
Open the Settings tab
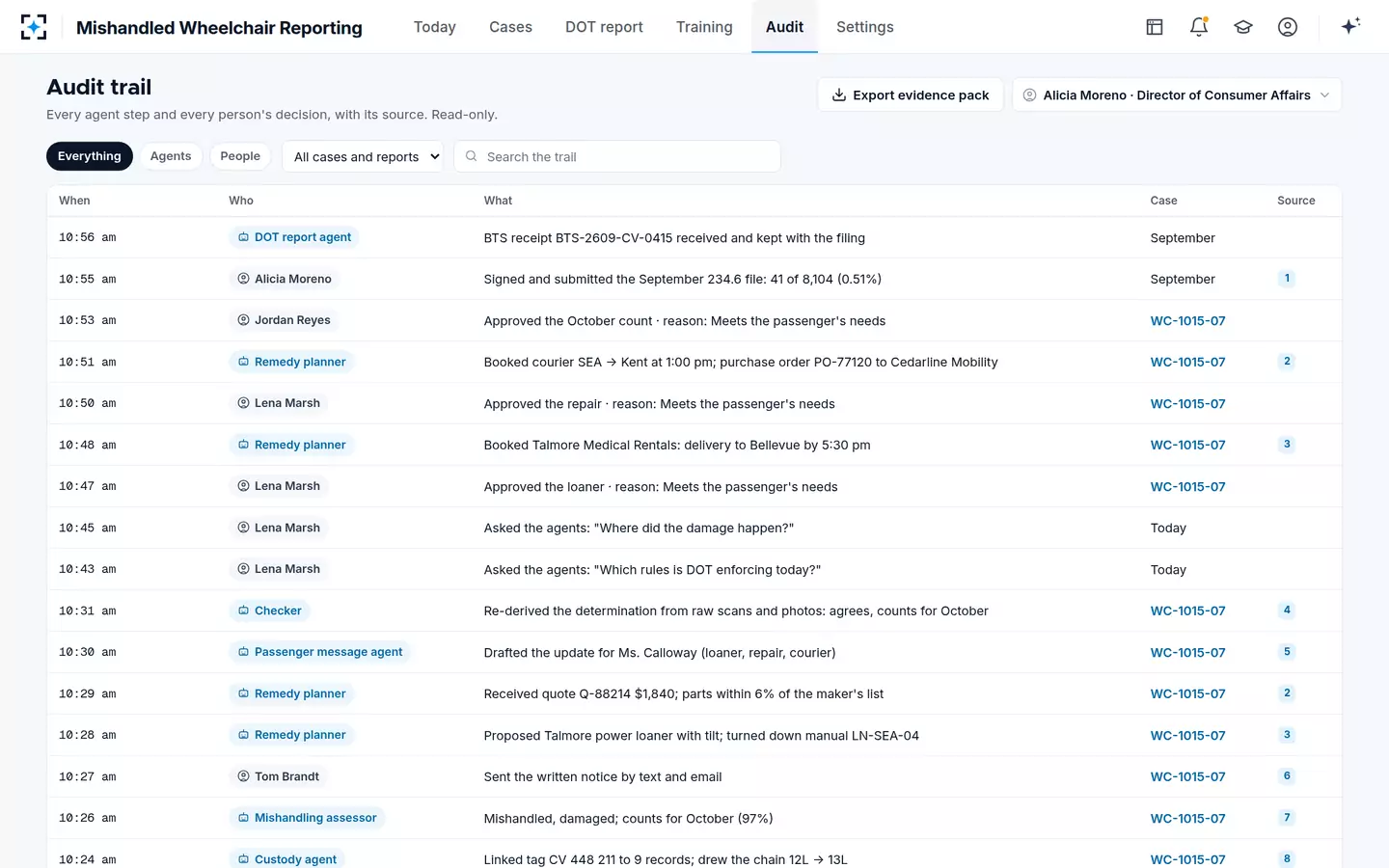click(x=865, y=27)
